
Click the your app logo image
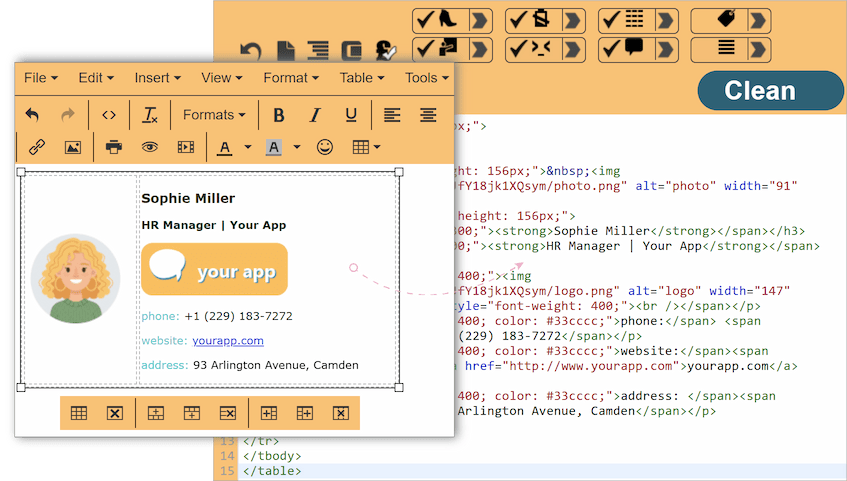tap(214, 269)
